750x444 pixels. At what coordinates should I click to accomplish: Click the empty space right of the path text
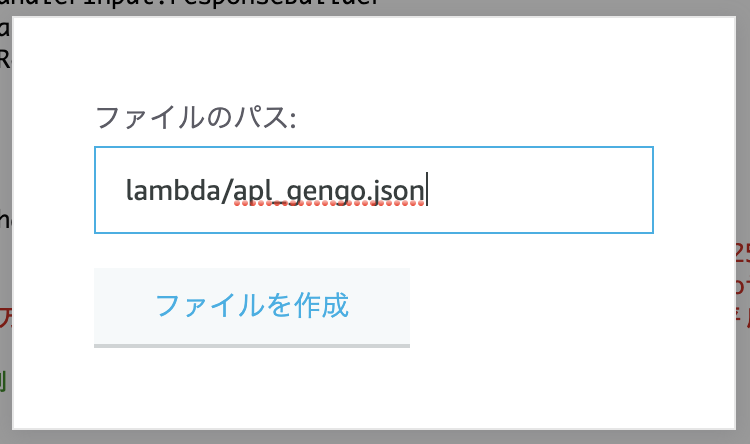(x=536, y=190)
